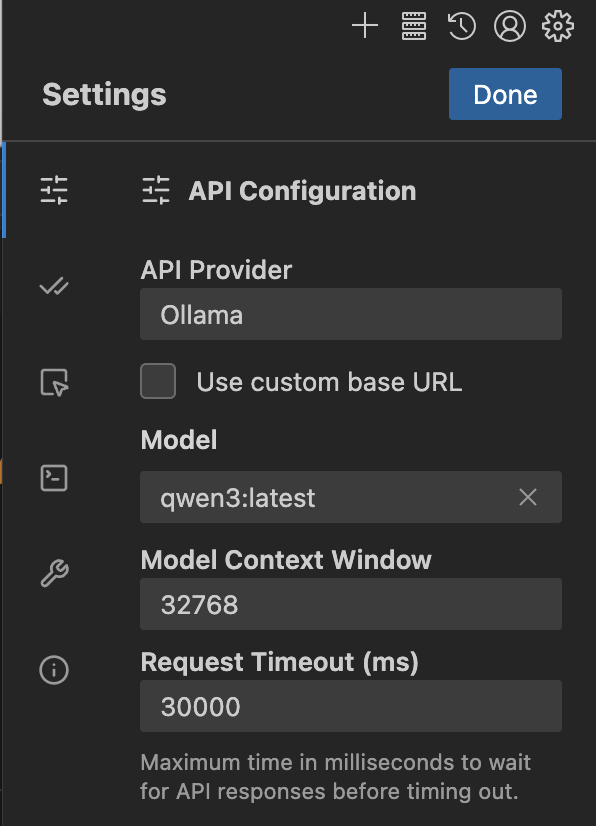The width and height of the screenshot is (596, 826).
Task: Enable the Use custom base URL checkbox
Action: pos(158,382)
